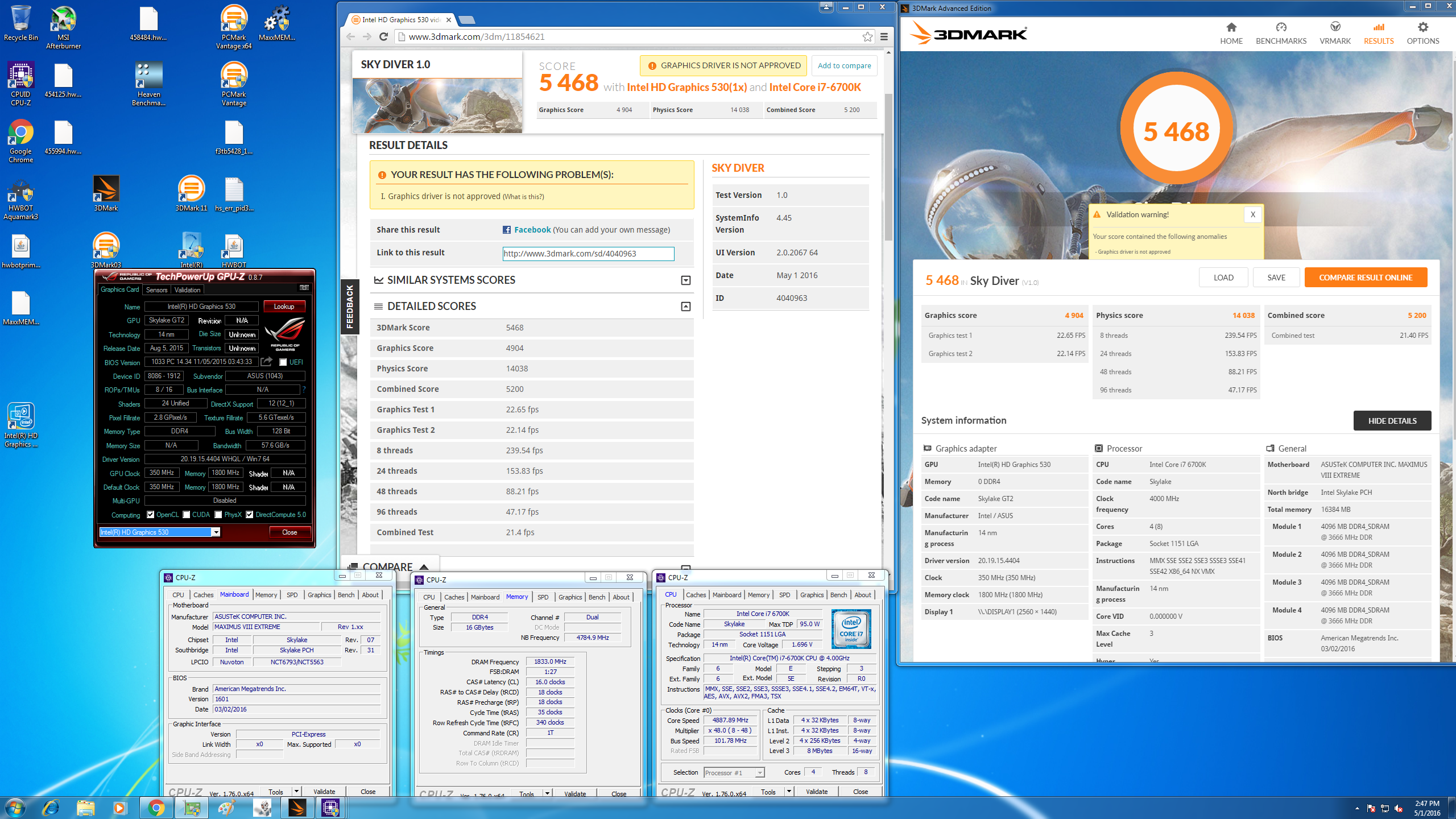Click the Windows Start button
This screenshot has height=819, width=1456.
14,808
